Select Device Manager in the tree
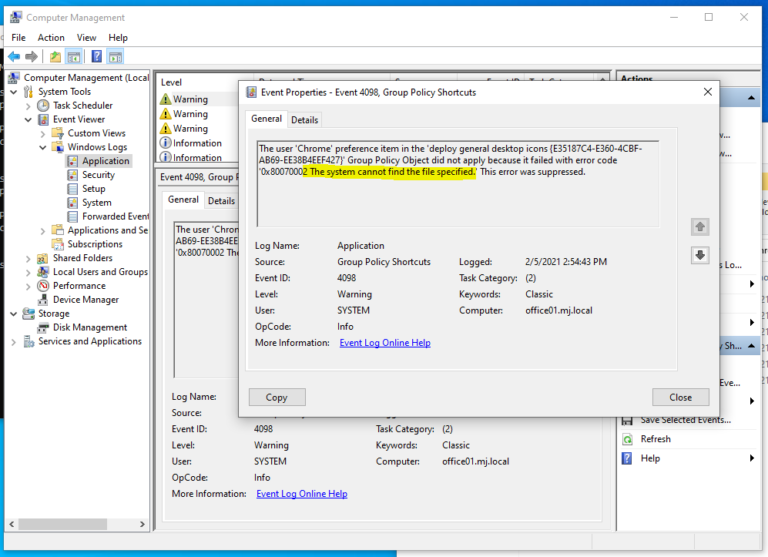Screen dimensions: 768x557 tap(85, 299)
